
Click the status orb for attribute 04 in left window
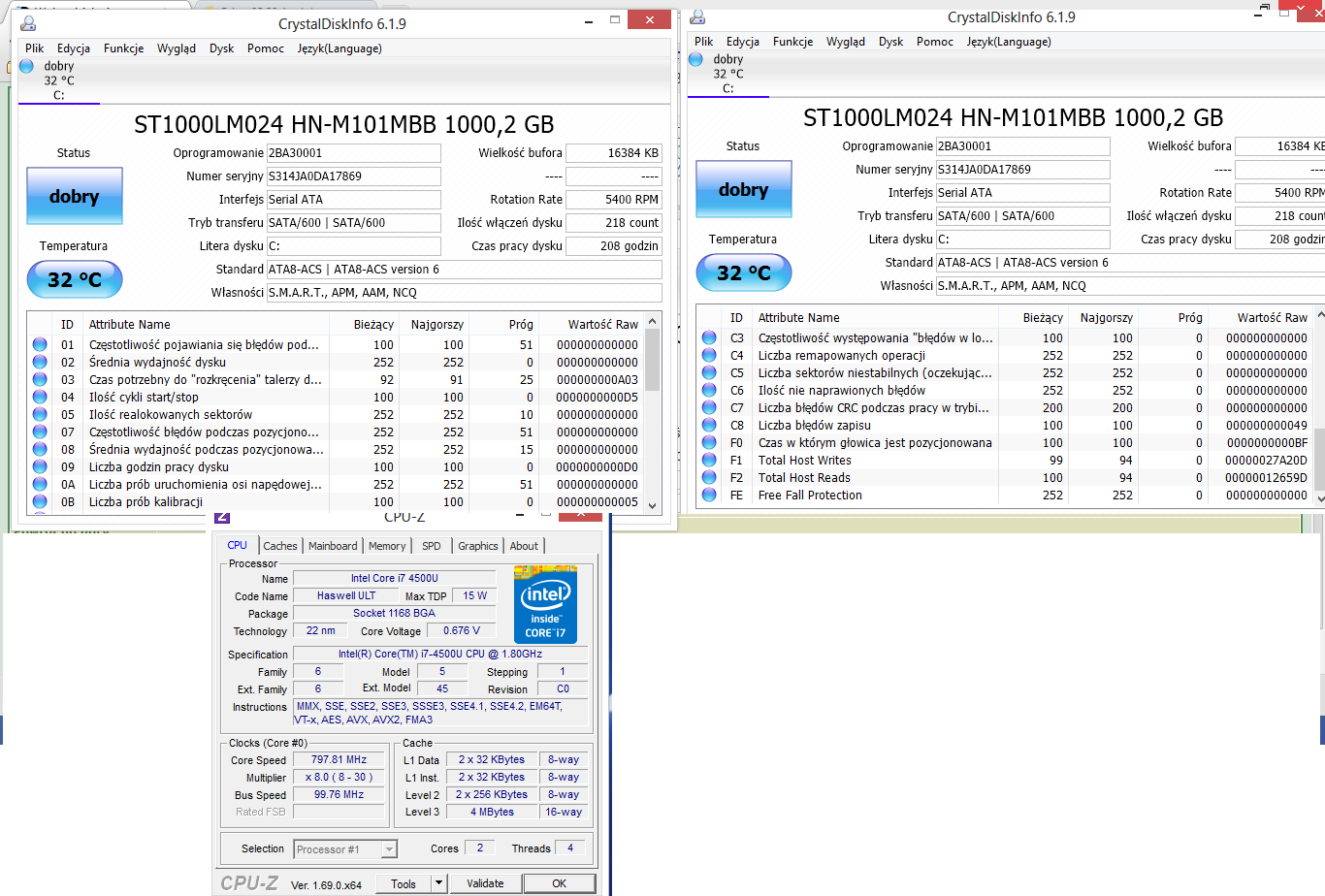pos(40,397)
